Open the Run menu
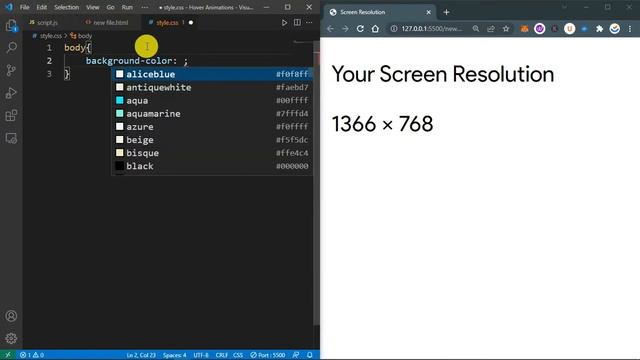 click(127, 7)
